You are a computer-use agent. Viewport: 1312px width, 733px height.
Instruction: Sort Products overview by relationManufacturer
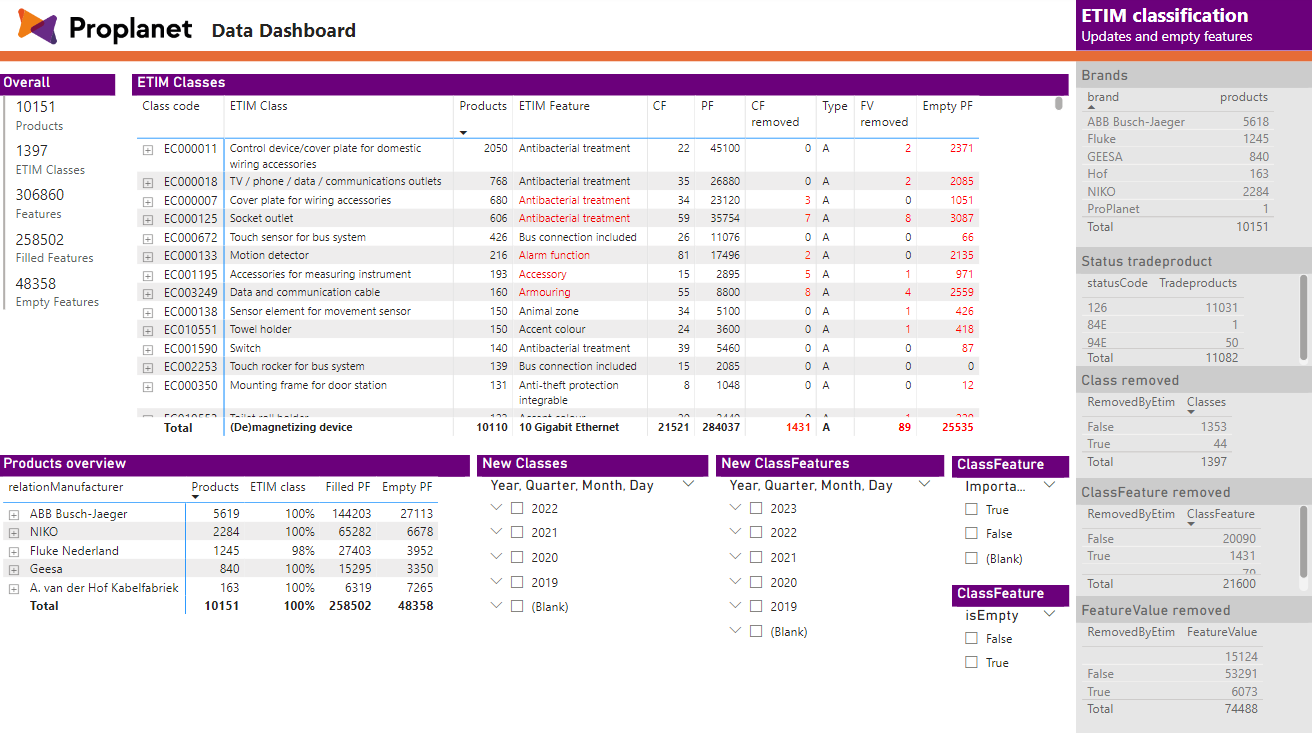tap(66, 487)
